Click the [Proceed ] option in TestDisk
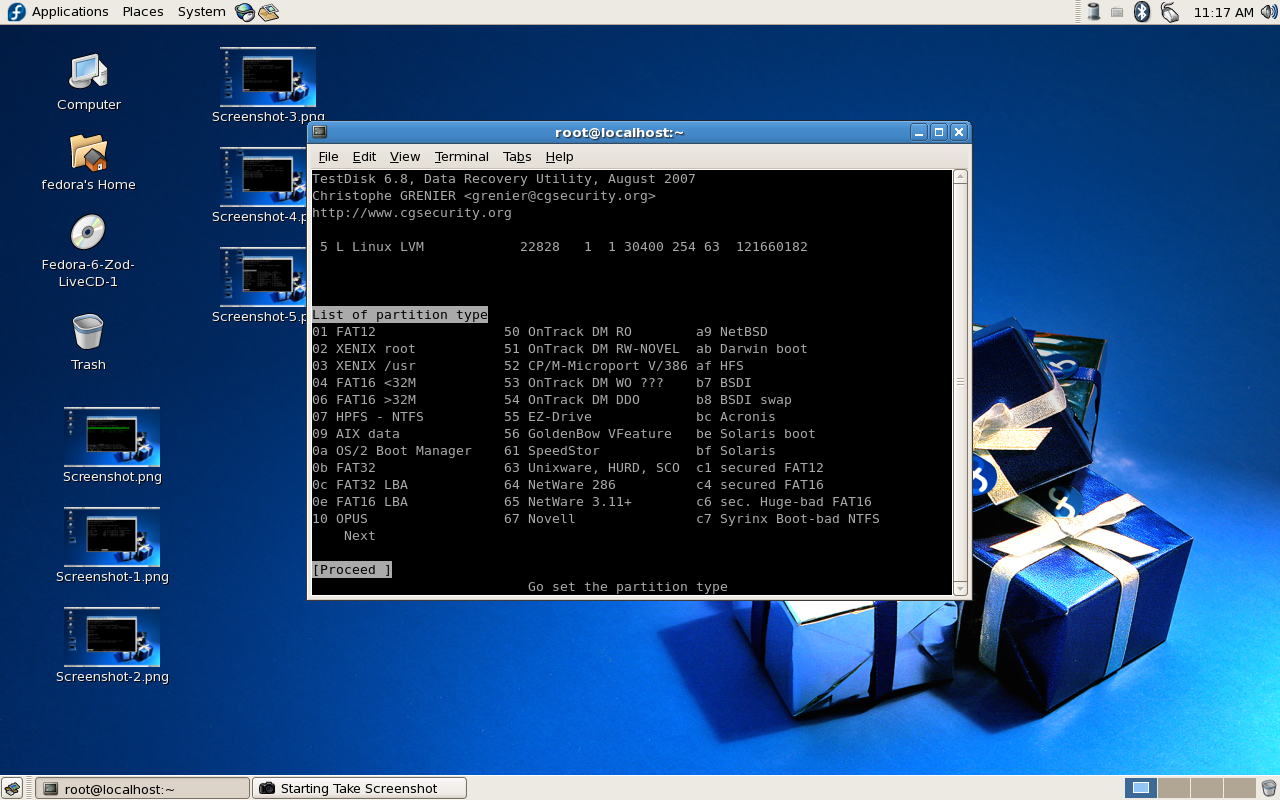 tap(352, 569)
